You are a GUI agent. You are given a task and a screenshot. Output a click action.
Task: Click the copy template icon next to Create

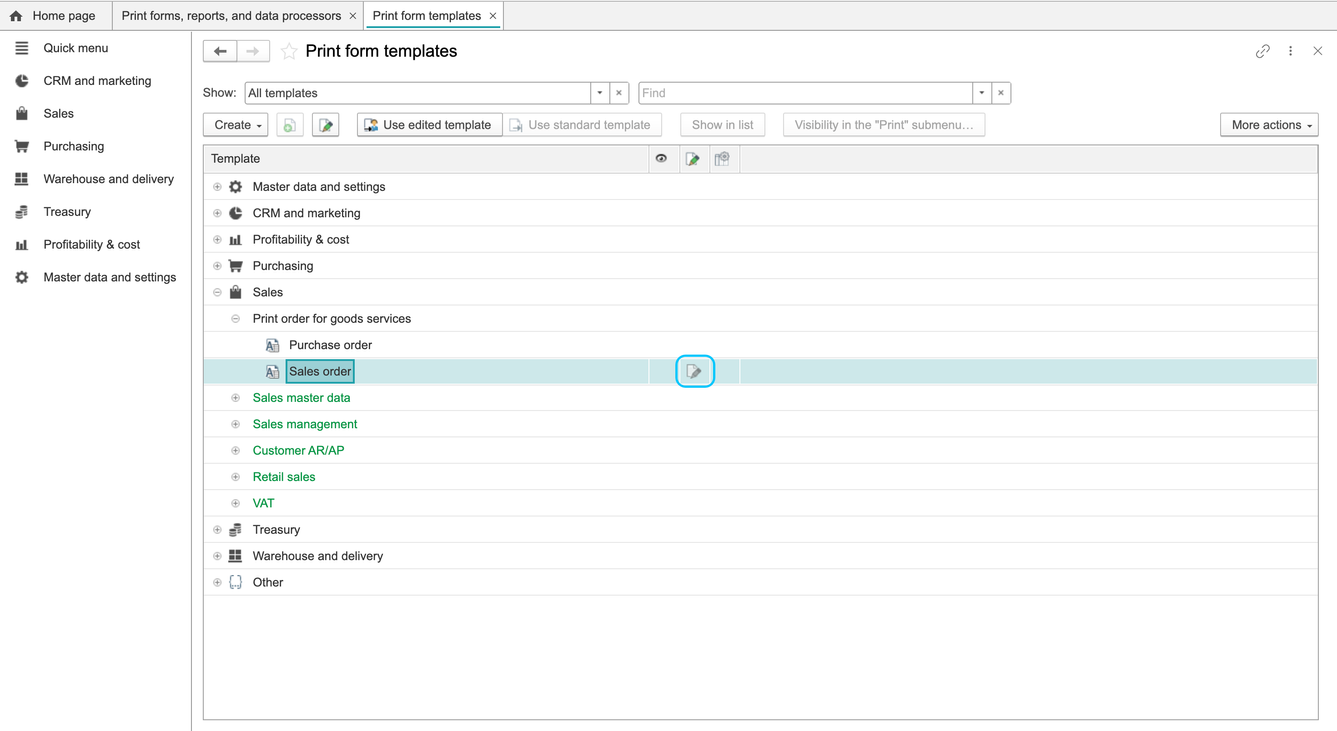click(x=290, y=125)
